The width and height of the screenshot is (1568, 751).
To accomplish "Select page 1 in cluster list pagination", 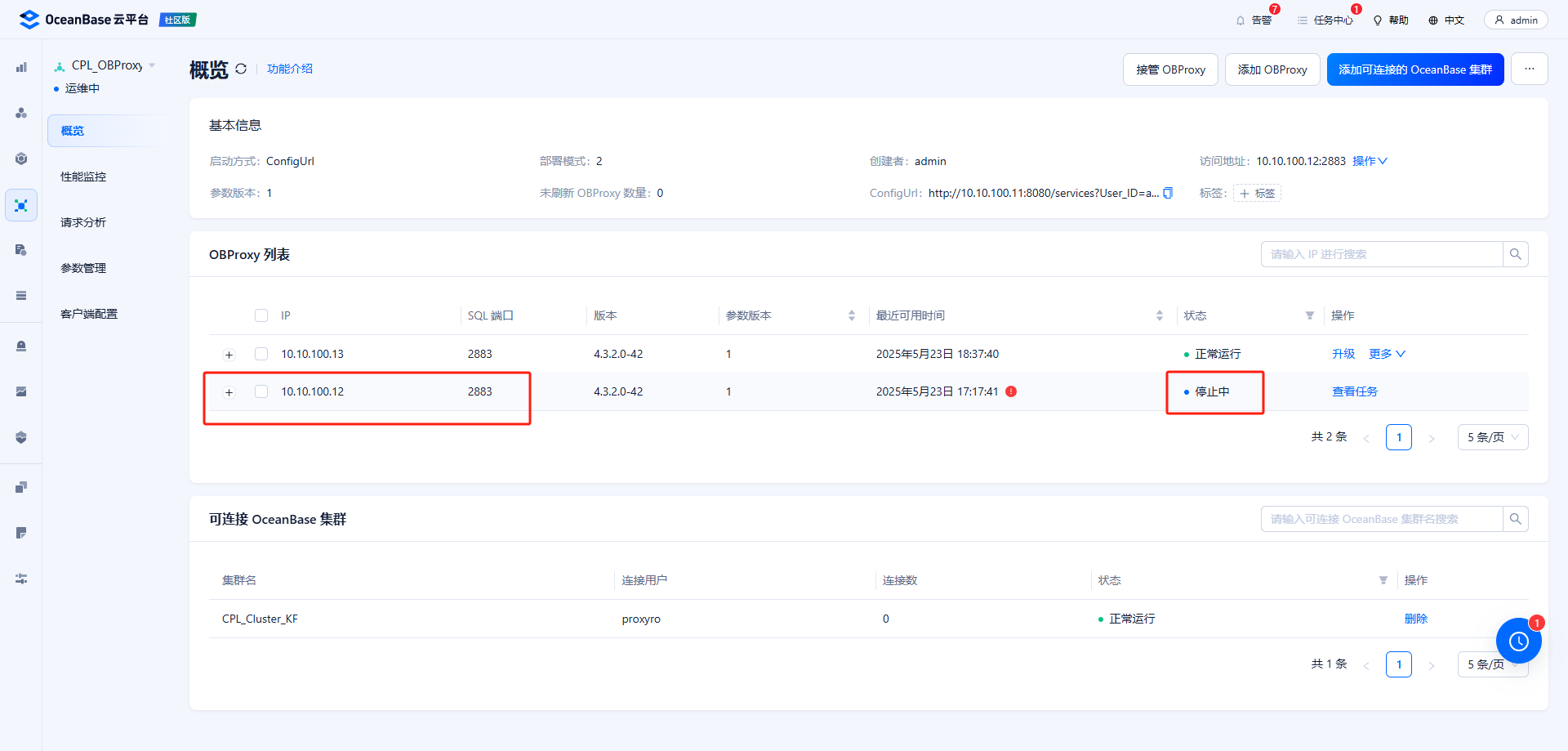I will point(1399,664).
